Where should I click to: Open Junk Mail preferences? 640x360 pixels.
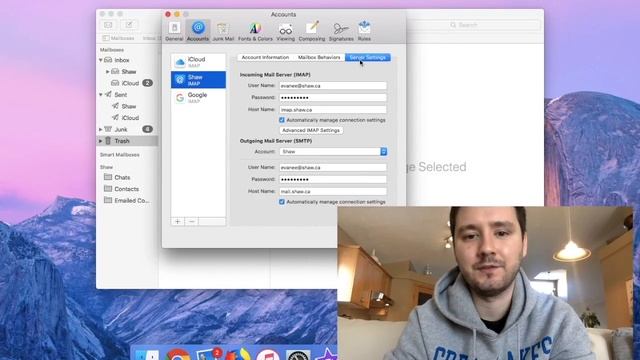point(223,31)
